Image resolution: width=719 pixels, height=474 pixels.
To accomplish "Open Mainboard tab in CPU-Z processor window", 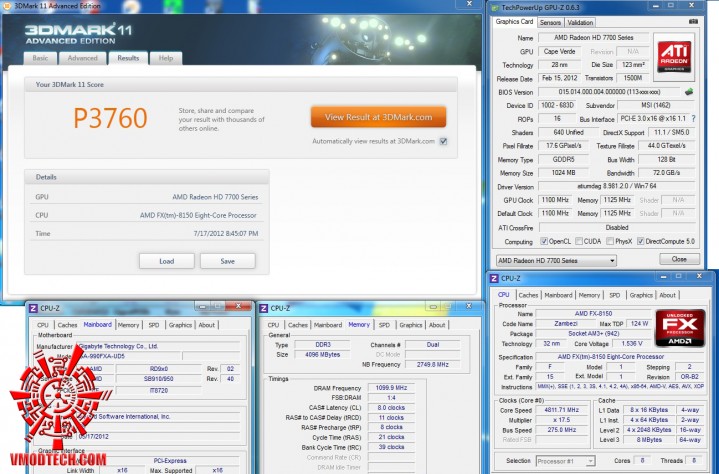I will click(558, 295).
